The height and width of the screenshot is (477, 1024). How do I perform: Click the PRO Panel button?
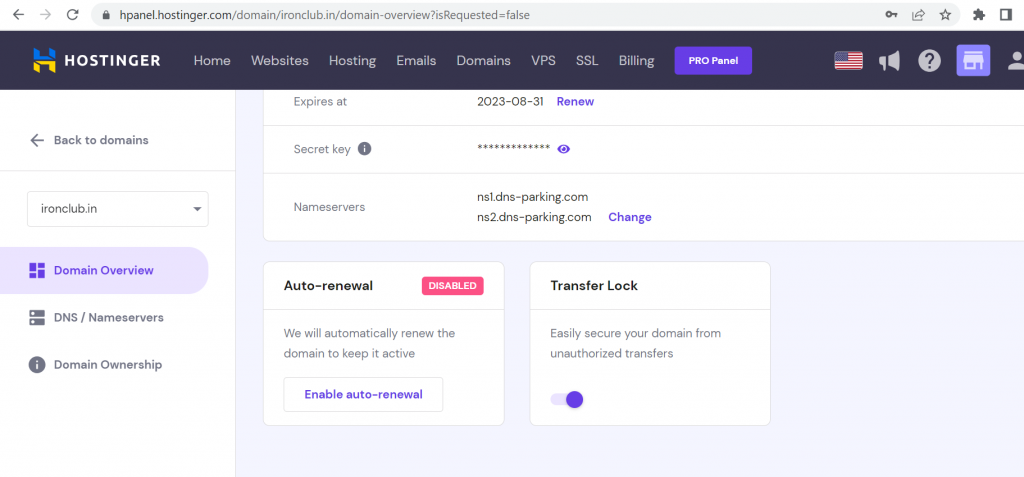pyautogui.click(x=713, y=61)
